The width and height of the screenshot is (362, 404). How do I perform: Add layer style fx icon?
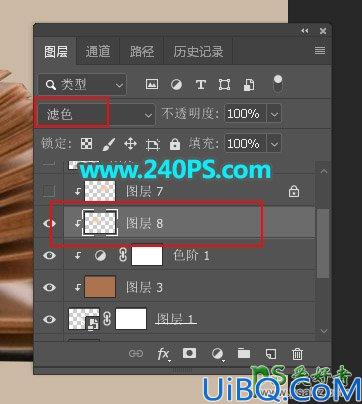tap(163, 354)
